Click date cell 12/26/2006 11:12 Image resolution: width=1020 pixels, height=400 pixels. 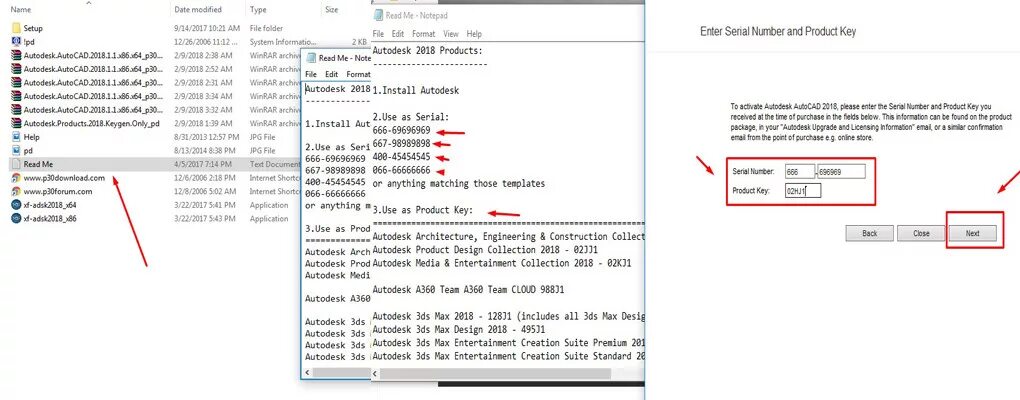pyautogui.click(x=206, y=42)
